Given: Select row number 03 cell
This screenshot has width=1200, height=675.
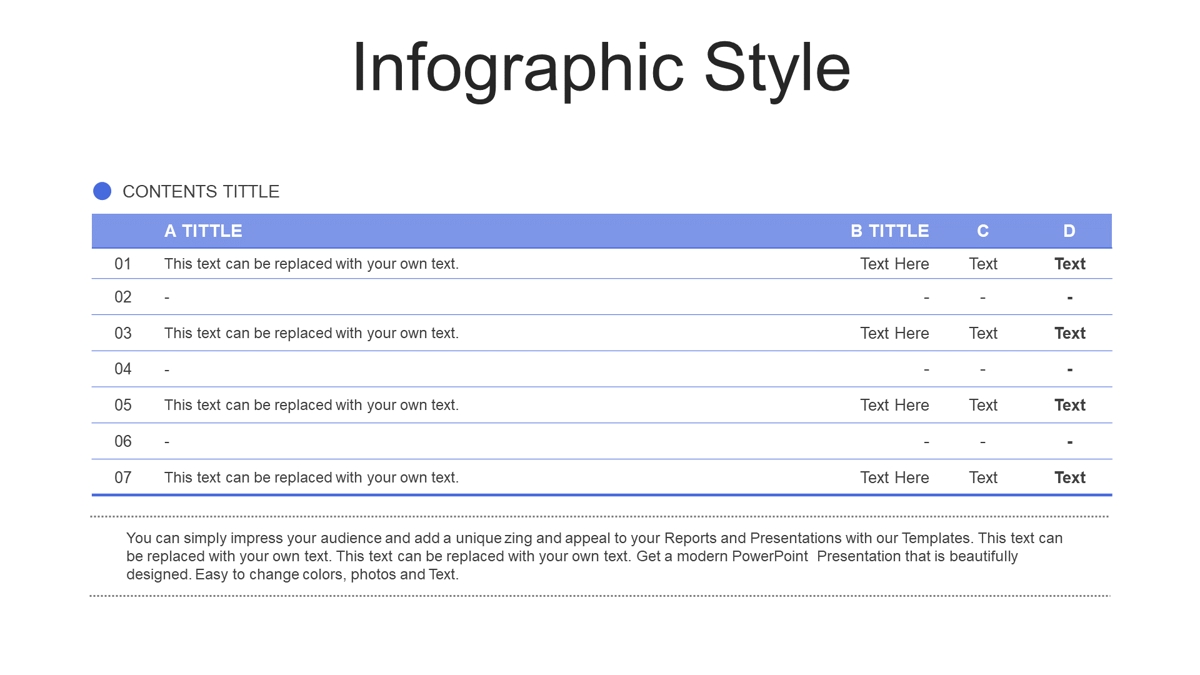Looking at the screenshot, I should 123,333.
